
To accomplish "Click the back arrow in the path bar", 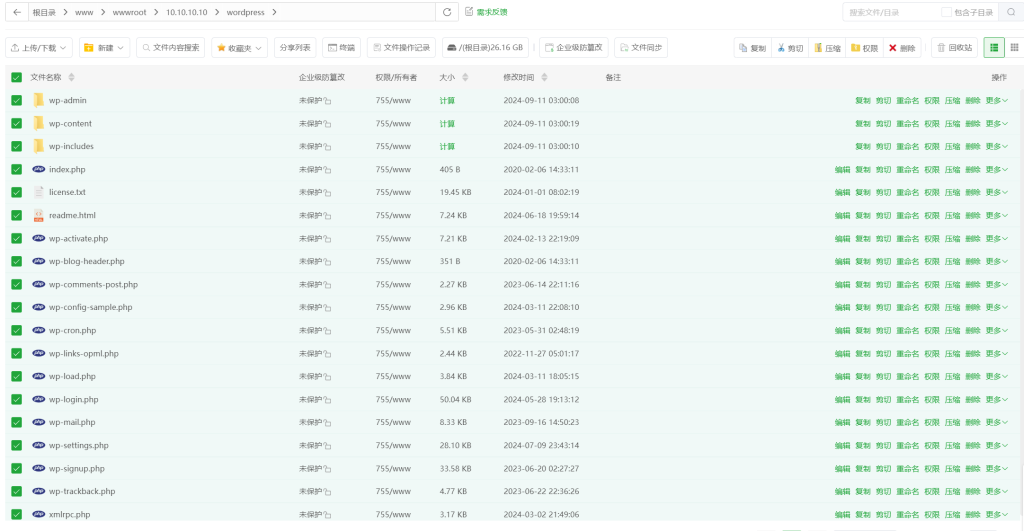I will pos(17,12).
